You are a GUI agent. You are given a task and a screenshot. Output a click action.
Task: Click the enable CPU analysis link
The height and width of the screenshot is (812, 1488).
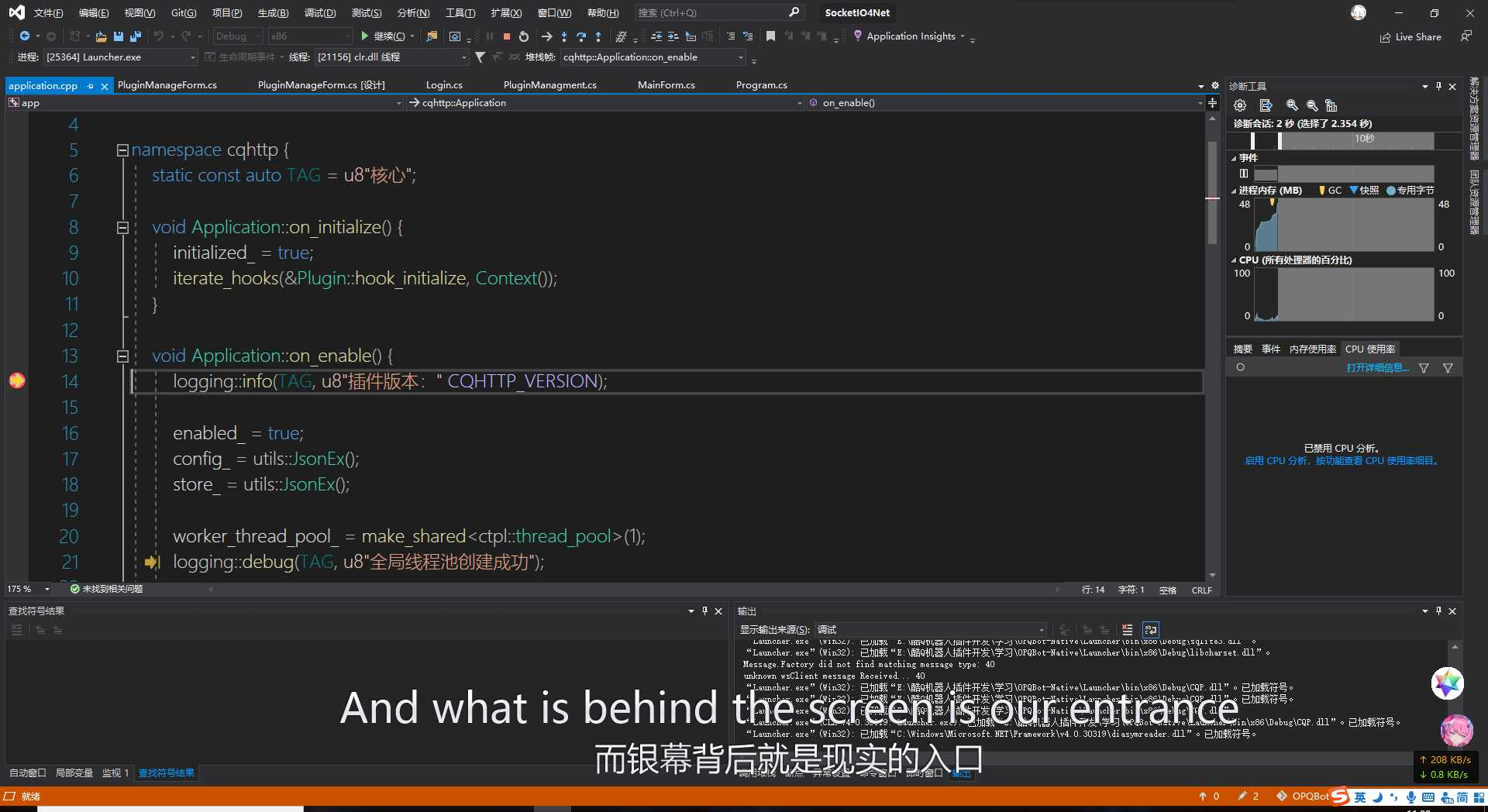coord(1342,461)
